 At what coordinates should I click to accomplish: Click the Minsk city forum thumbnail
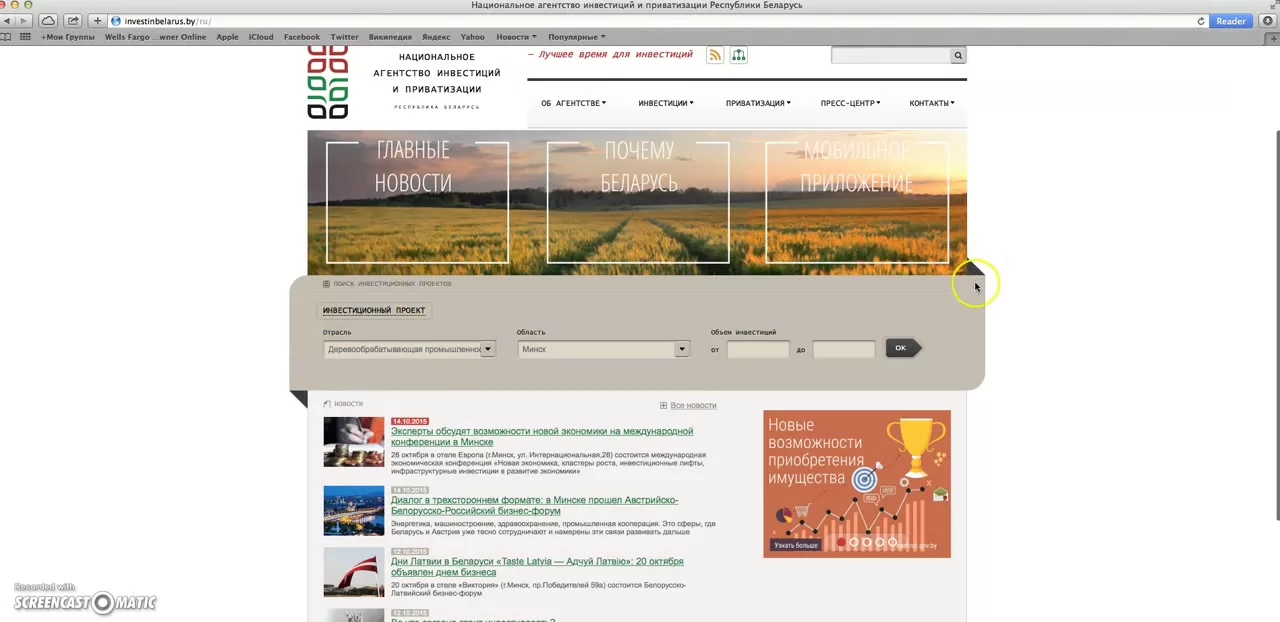tap(354, 511)
